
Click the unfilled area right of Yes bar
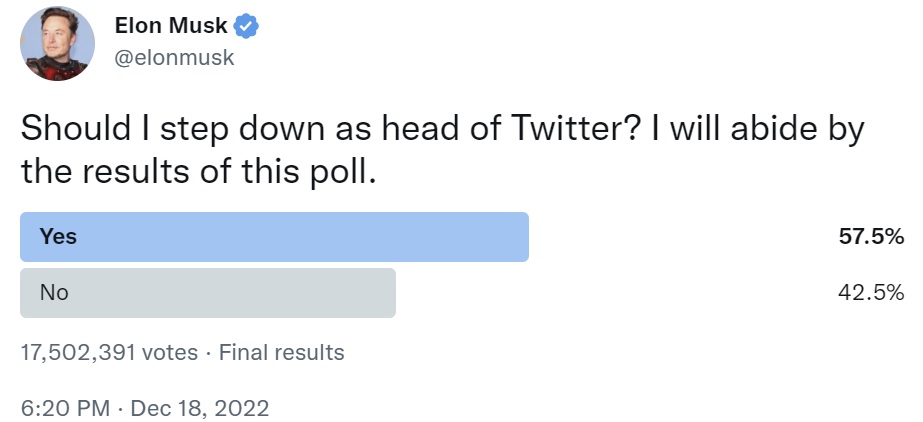coord(680,237)
